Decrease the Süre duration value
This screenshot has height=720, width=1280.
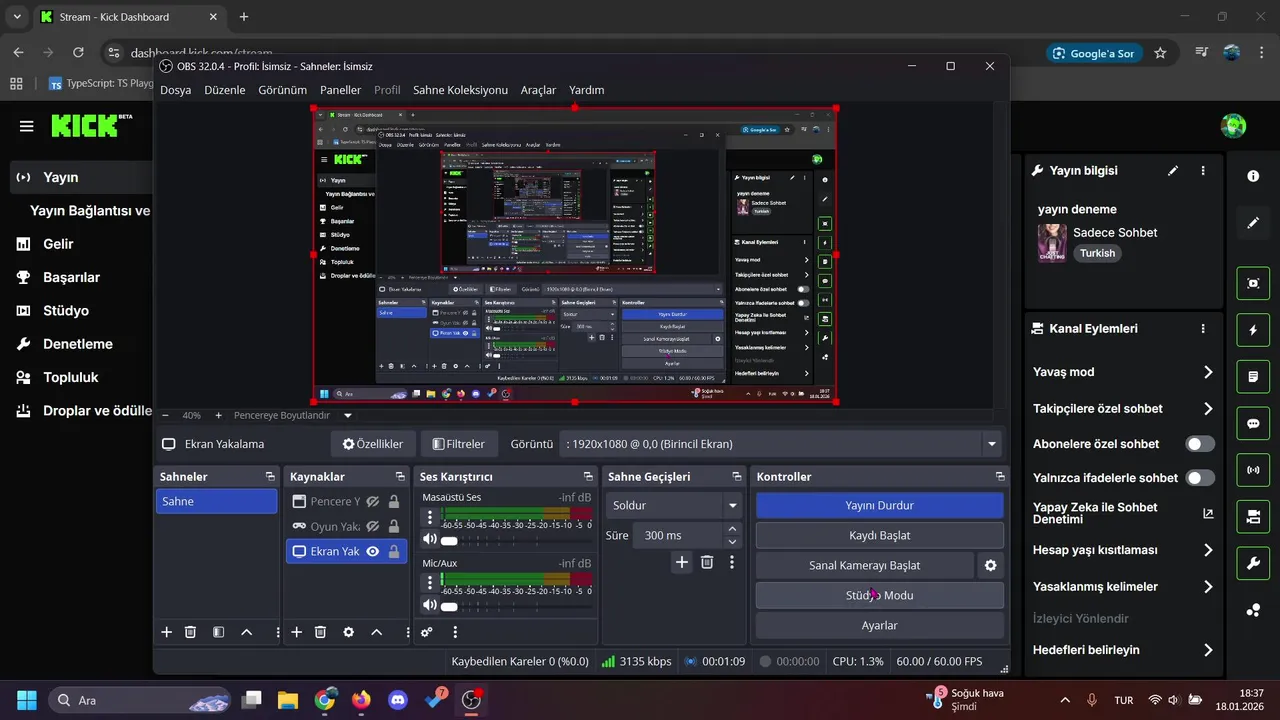pos(733,541)
